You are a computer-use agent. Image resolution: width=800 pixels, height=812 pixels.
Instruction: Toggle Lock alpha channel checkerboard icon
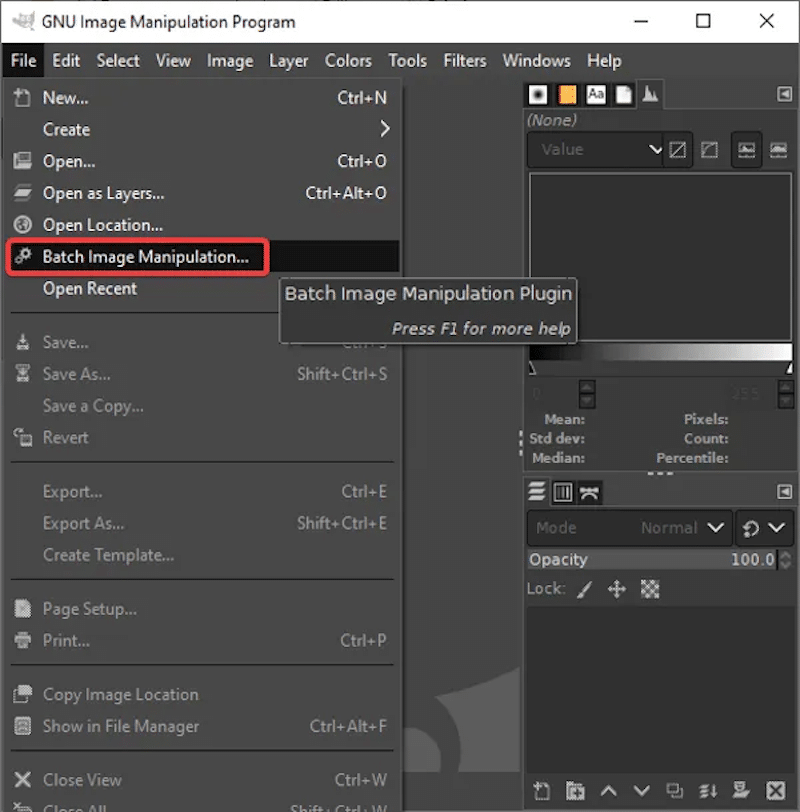(x=650, y=589)
